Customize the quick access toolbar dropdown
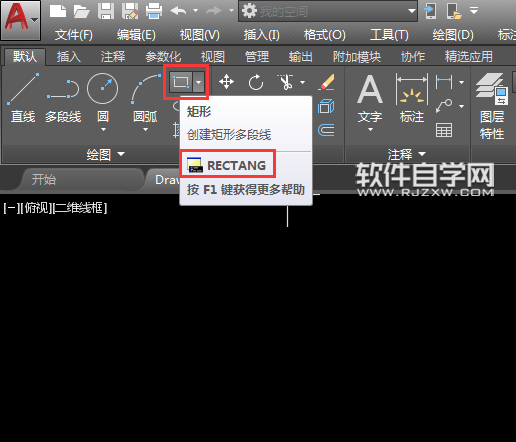The height and width of the screenshot is (442, 516). coord(474,11)
